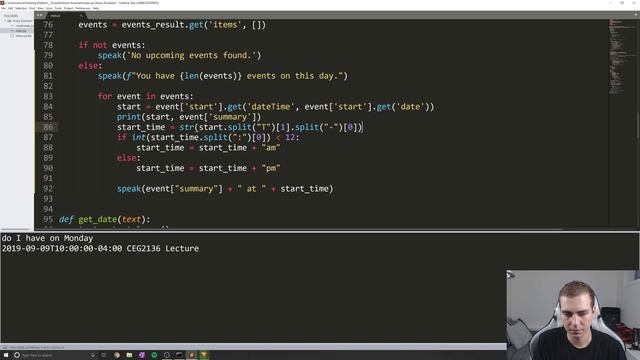Close the open editor tab
Viewport: 640px width, 360px height.
pyautogui.click(x=81, y=16)
